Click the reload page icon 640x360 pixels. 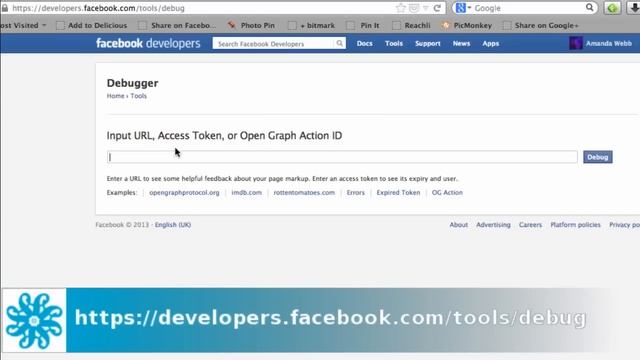coord(437,8)
